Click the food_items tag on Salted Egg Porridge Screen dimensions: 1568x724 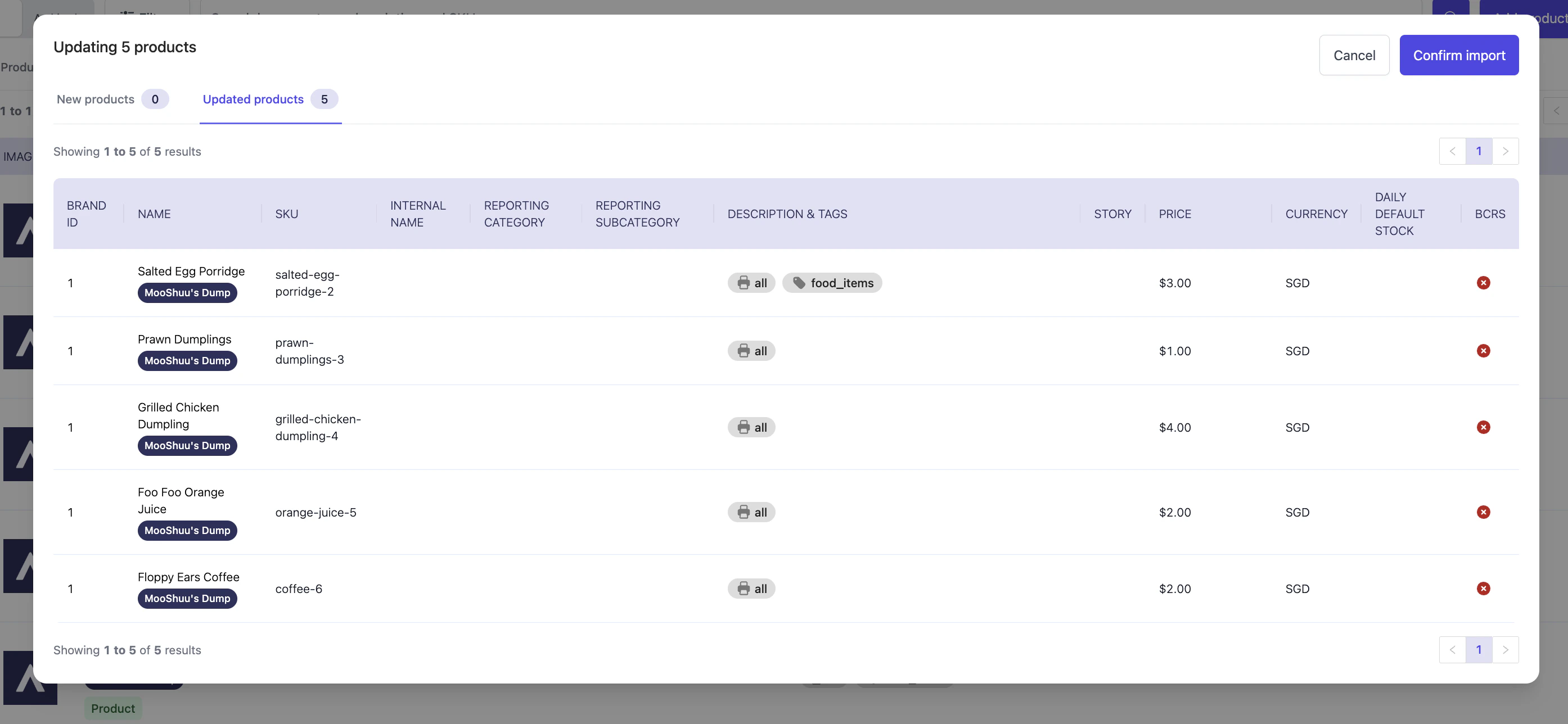831,283
